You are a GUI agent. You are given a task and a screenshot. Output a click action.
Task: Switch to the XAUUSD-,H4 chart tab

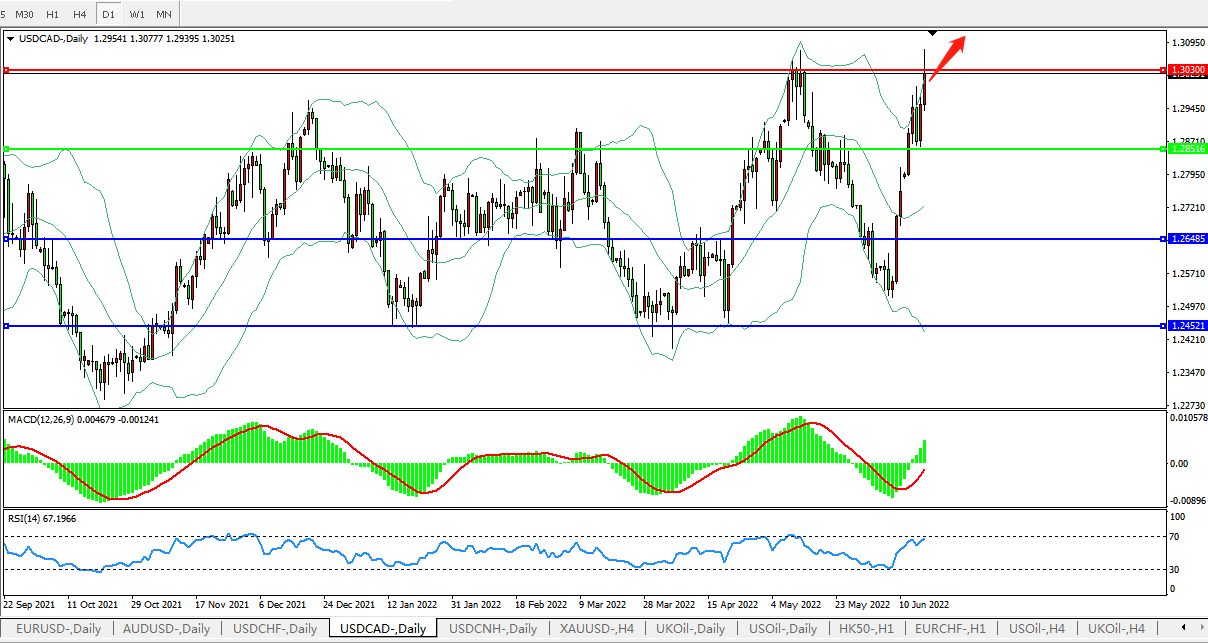[597, 629]
